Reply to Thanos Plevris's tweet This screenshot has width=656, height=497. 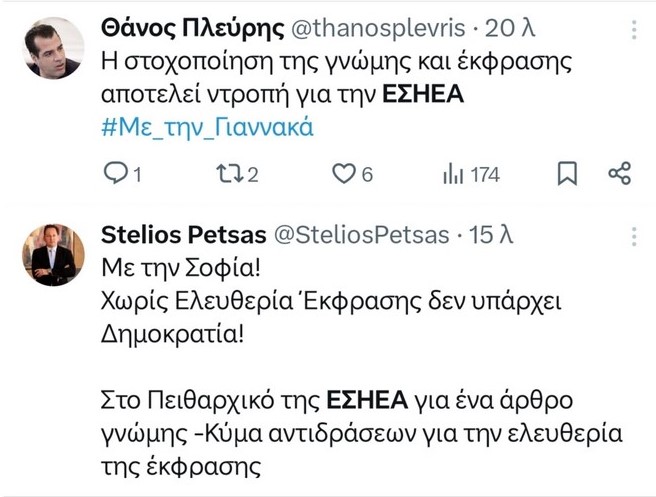[x=116, y=174]
